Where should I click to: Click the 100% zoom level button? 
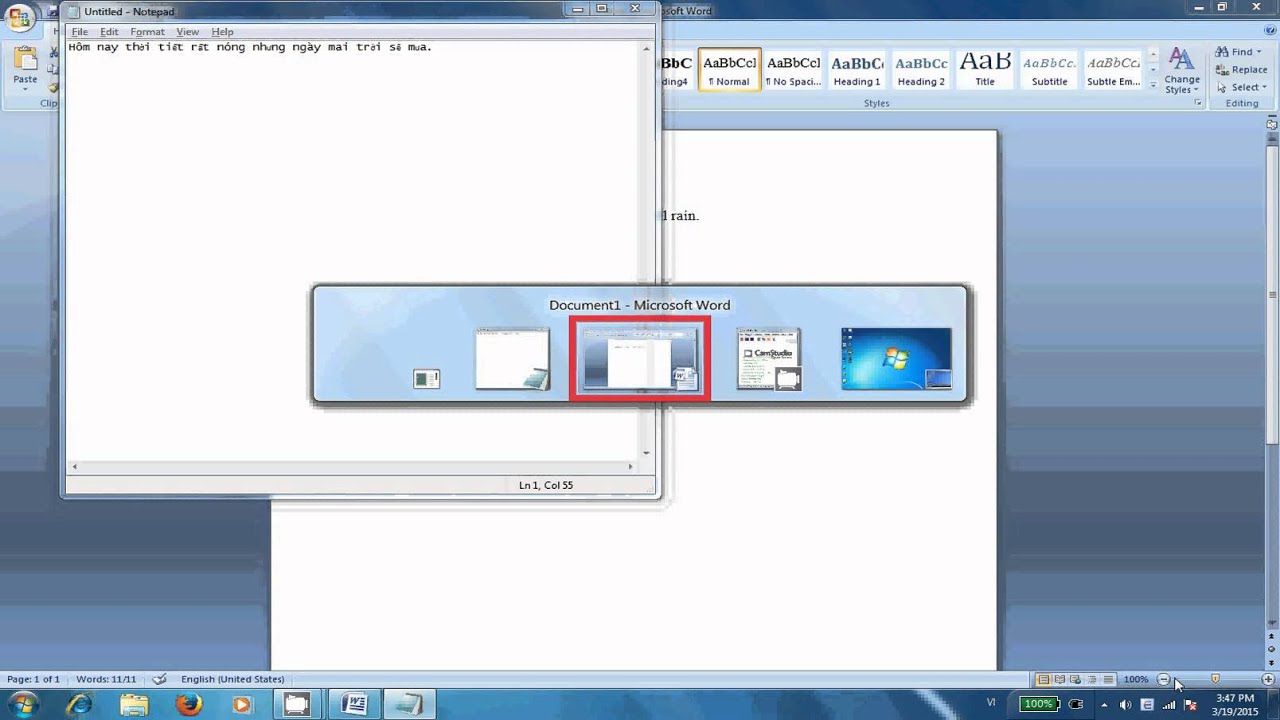tap(1136, 680)
